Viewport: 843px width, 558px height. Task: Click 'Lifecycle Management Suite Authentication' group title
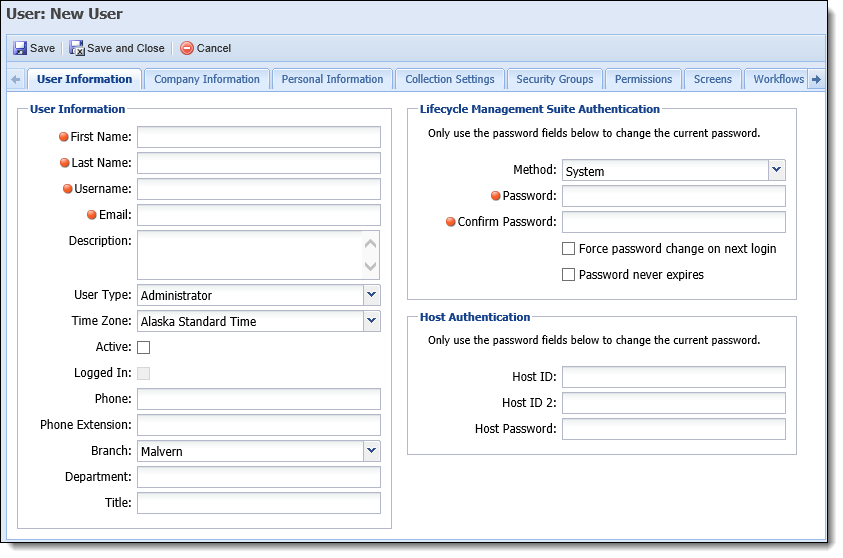(x=540, y=109)
